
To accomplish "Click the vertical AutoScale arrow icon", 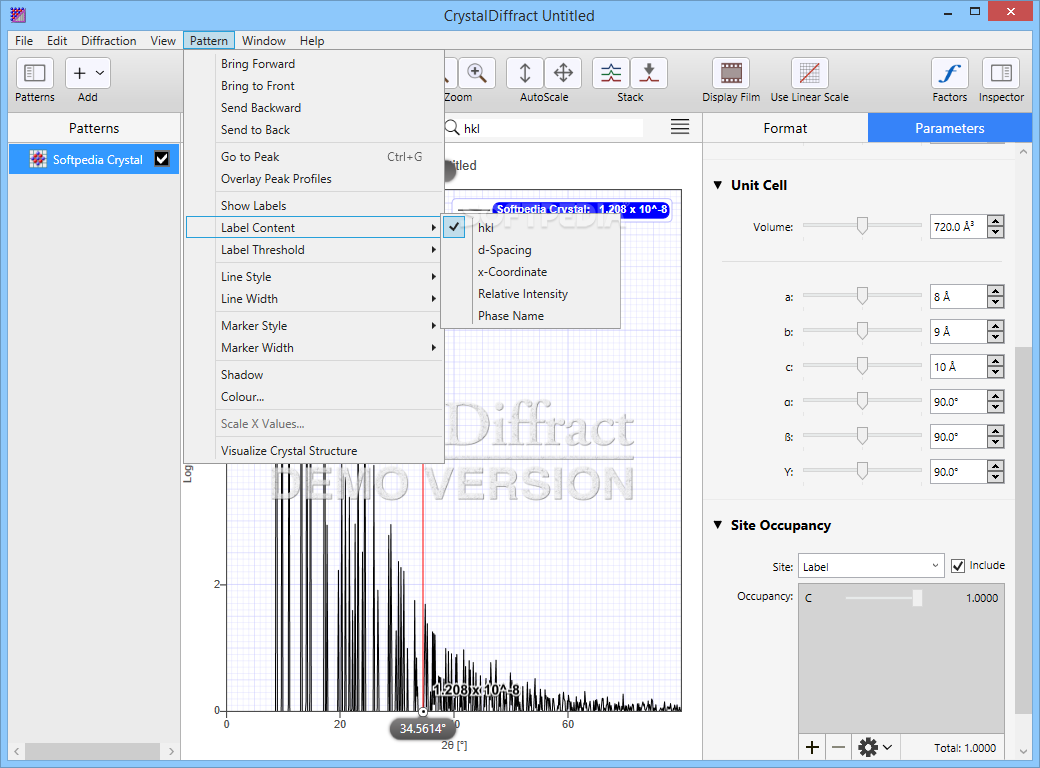I will coord(525,72).
